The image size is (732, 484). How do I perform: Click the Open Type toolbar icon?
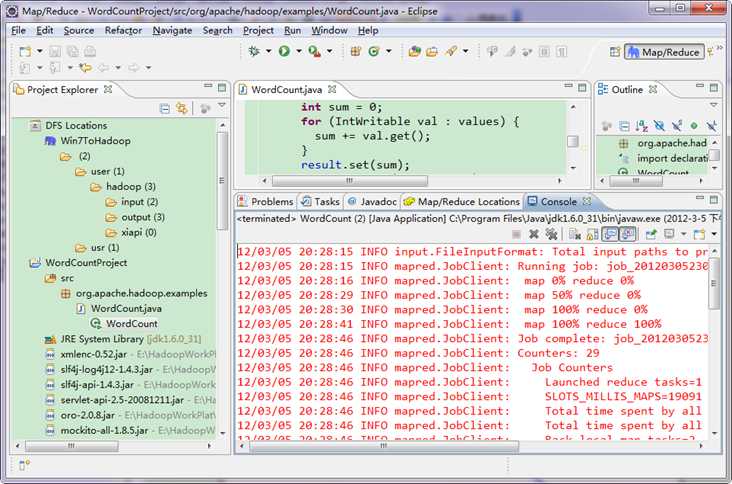point(414,51)
